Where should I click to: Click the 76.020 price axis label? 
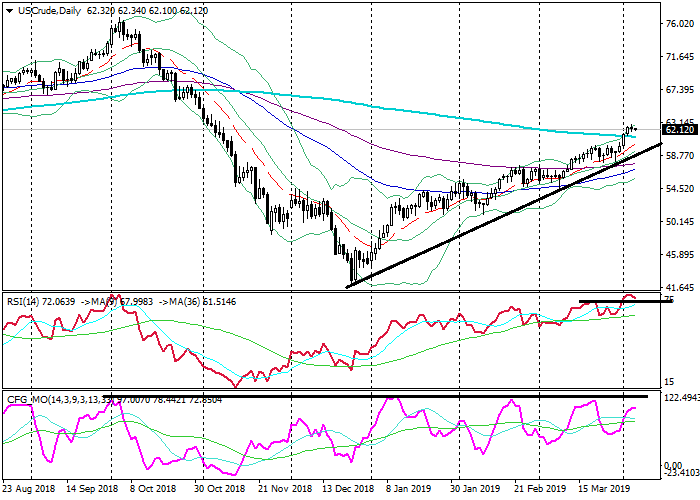pos(679,23)
